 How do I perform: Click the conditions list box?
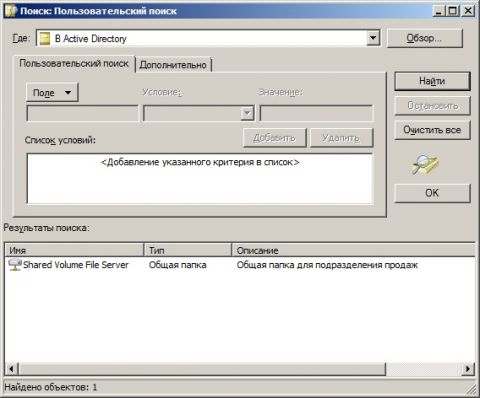(x=200, y=179)
